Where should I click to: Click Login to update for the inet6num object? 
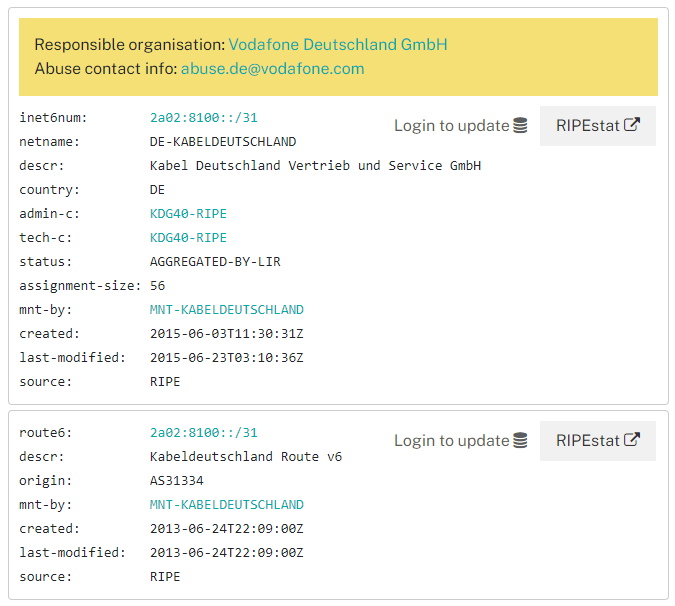pyautogui.click(x=460, y=126)
